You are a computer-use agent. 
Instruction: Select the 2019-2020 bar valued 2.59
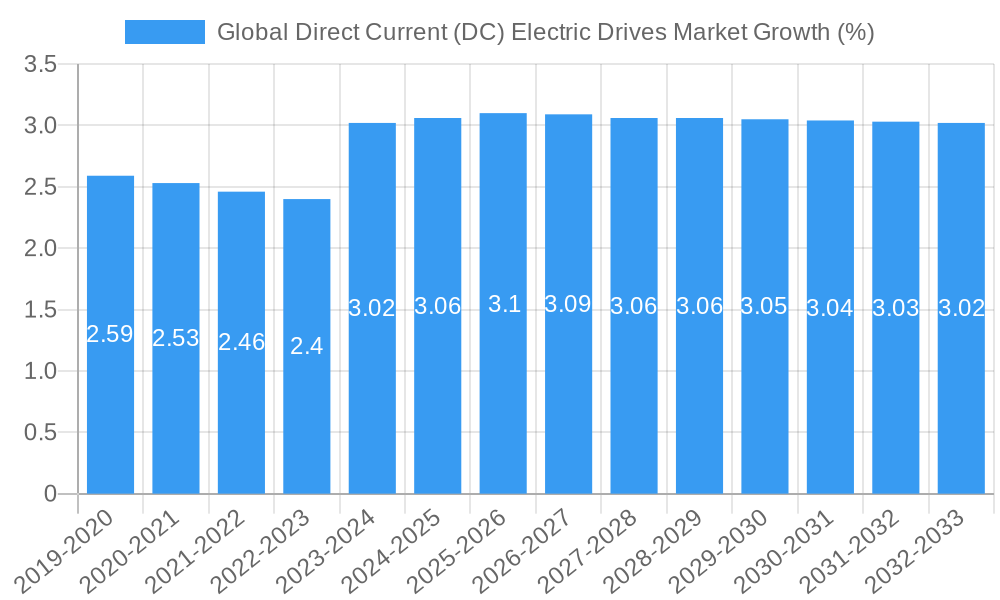110,335
